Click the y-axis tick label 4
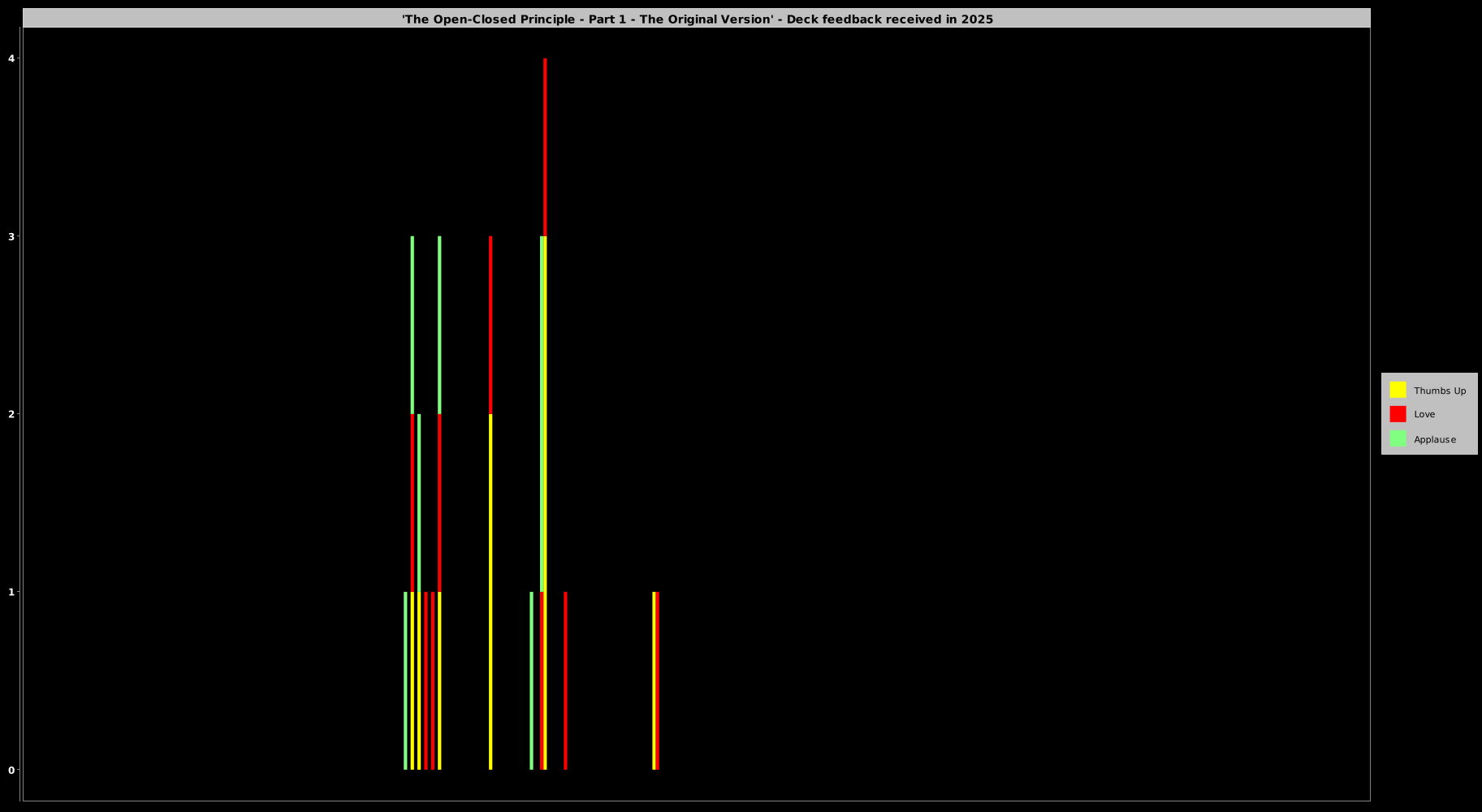1482x812 pixels. pyautogui.click(x=11, y=58)
